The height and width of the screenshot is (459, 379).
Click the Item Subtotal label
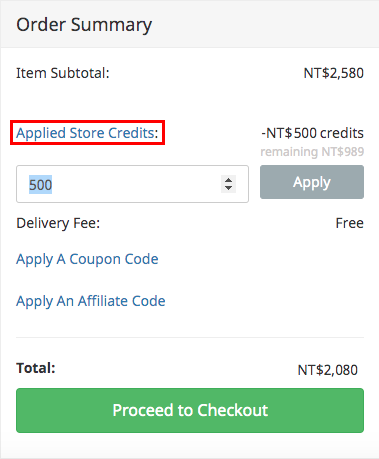(x=63, y=73)
